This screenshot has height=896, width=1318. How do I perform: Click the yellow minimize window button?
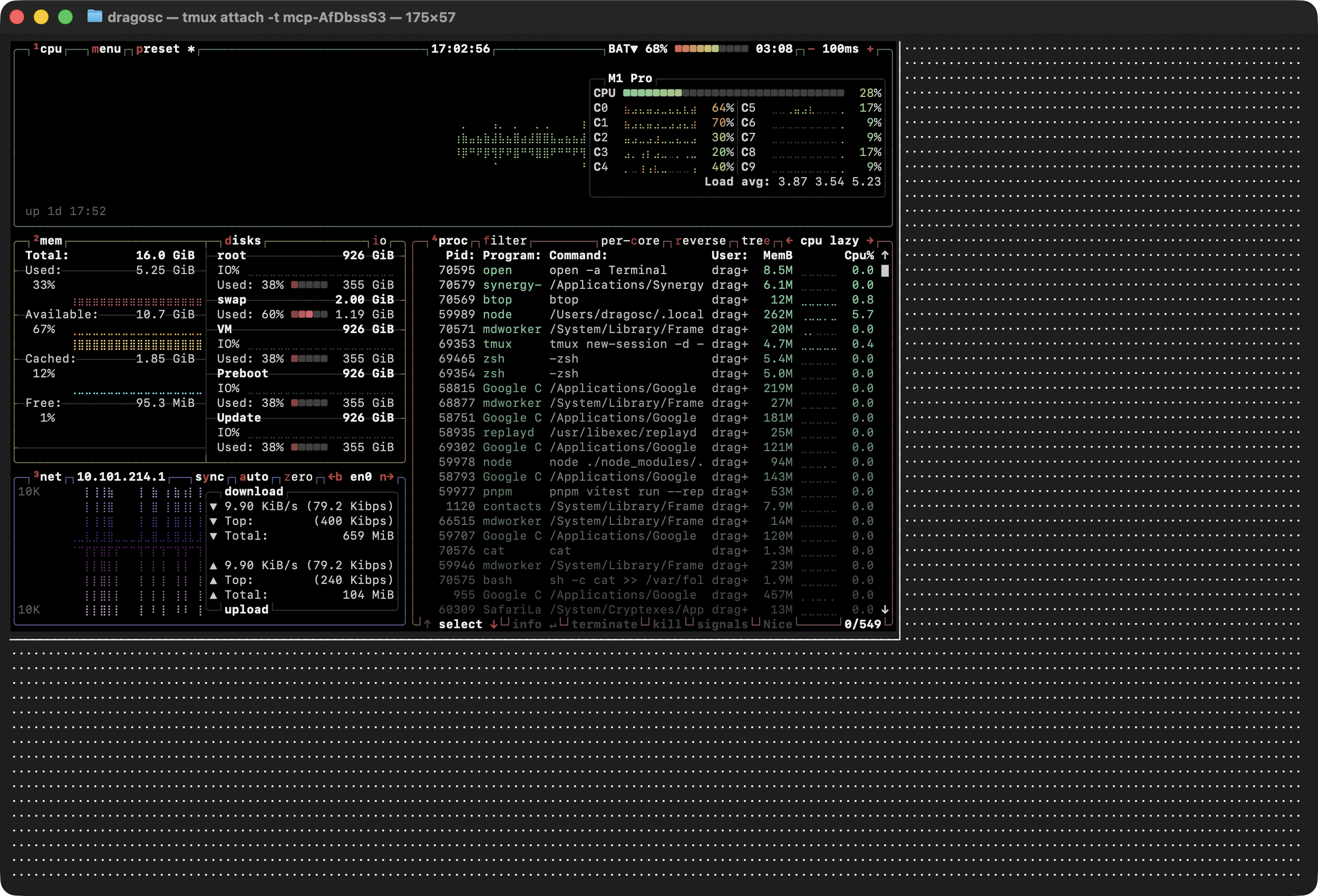[41, 17]
